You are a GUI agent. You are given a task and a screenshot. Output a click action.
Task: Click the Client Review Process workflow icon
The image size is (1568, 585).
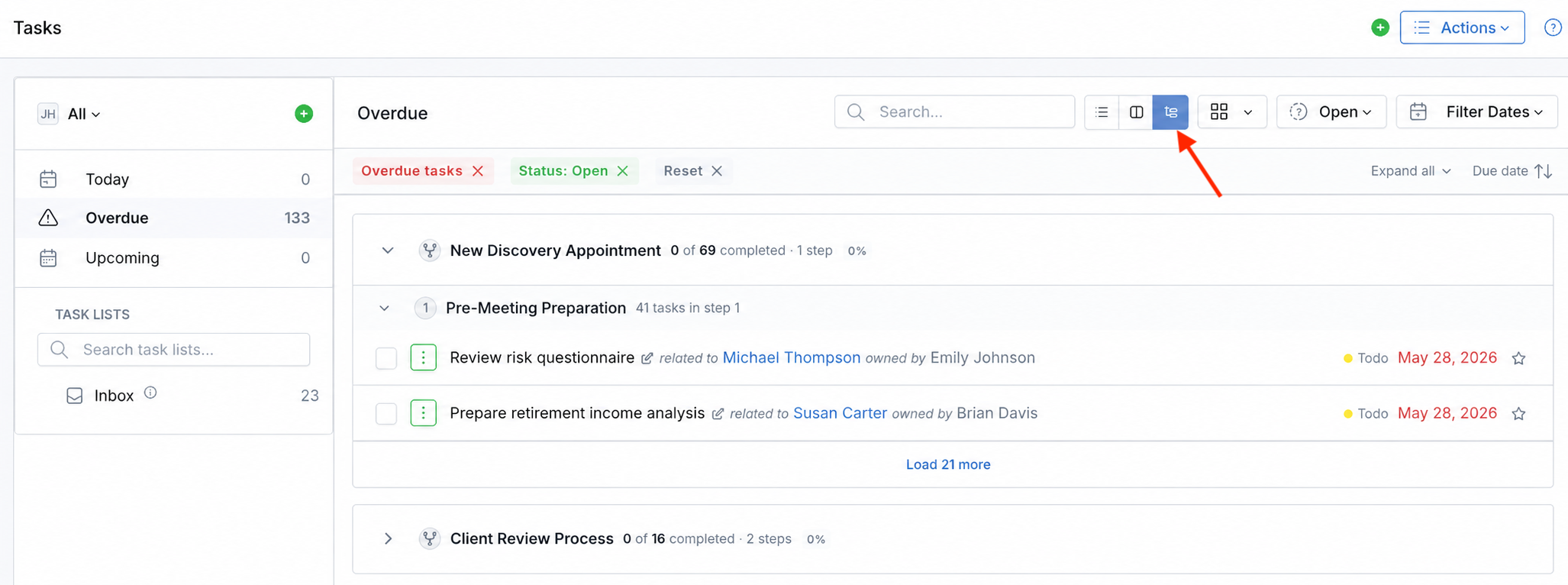[x=430, y=538]
